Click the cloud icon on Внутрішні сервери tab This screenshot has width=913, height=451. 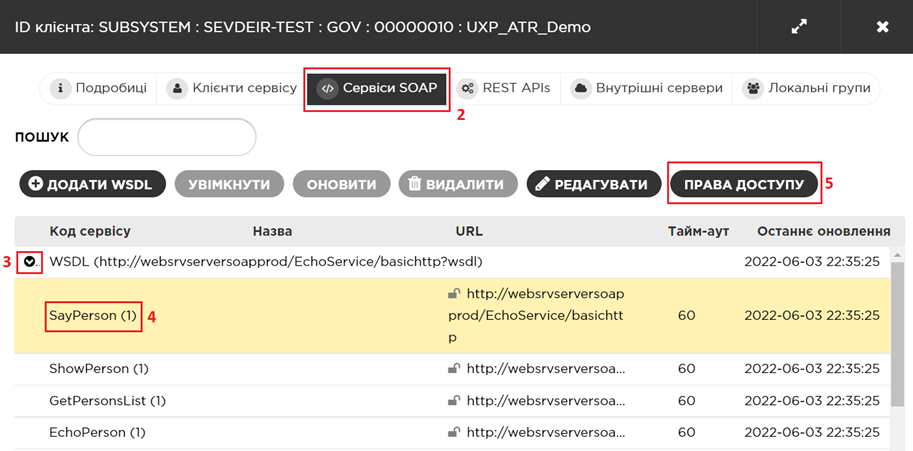[x=581, y=88]
